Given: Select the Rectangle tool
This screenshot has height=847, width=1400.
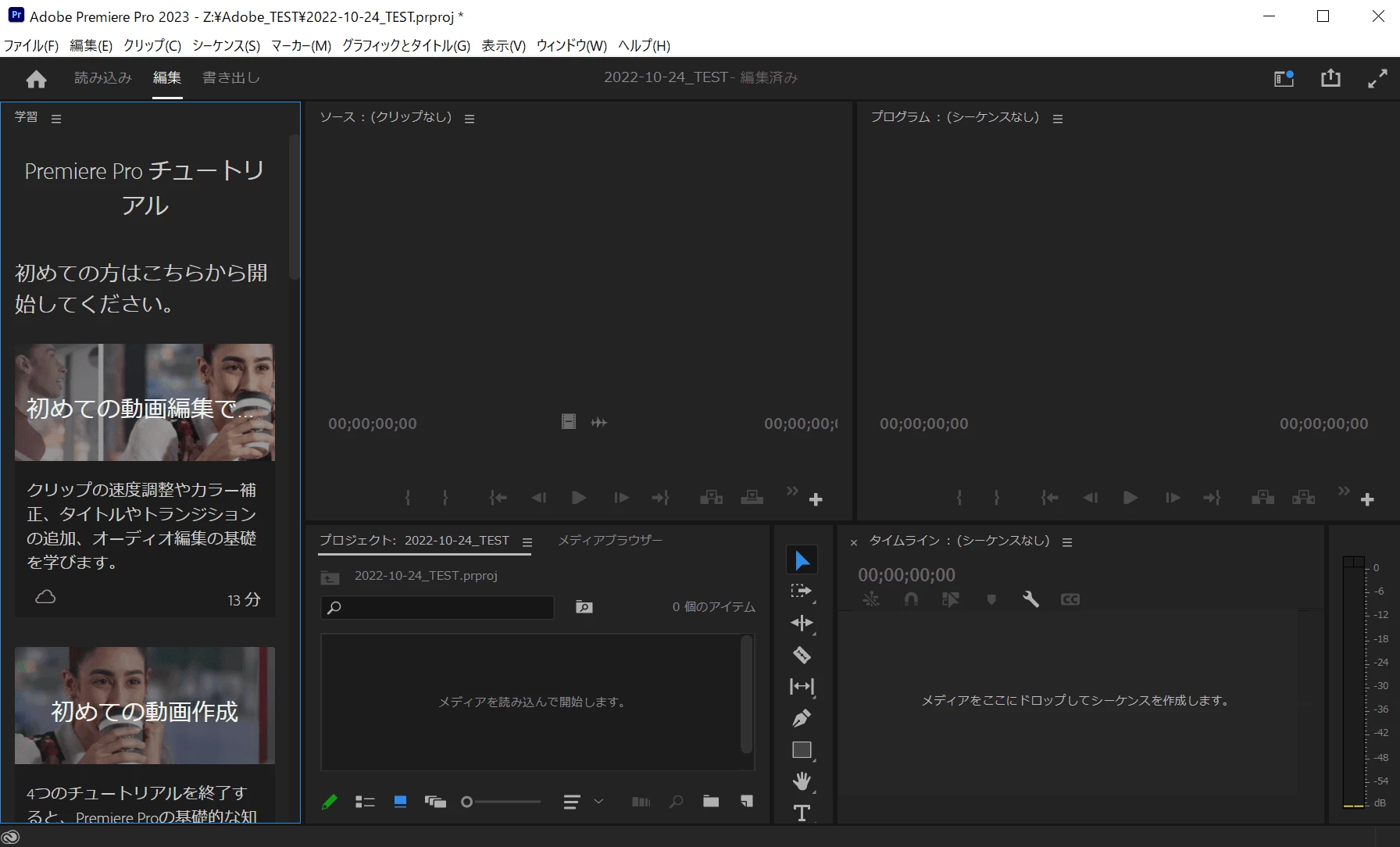Looking at the screenshot, I should (x=802, y=750).
